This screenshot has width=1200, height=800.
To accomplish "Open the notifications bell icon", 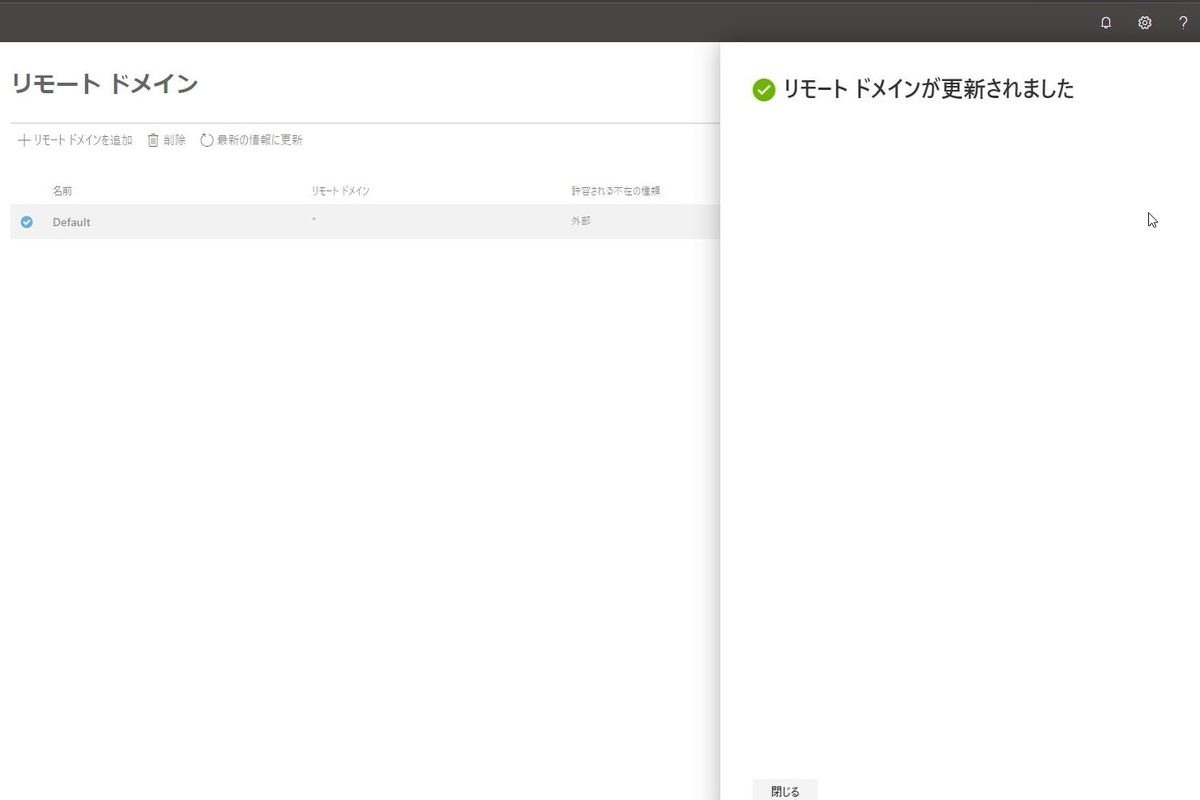I will click(1106, 22).
